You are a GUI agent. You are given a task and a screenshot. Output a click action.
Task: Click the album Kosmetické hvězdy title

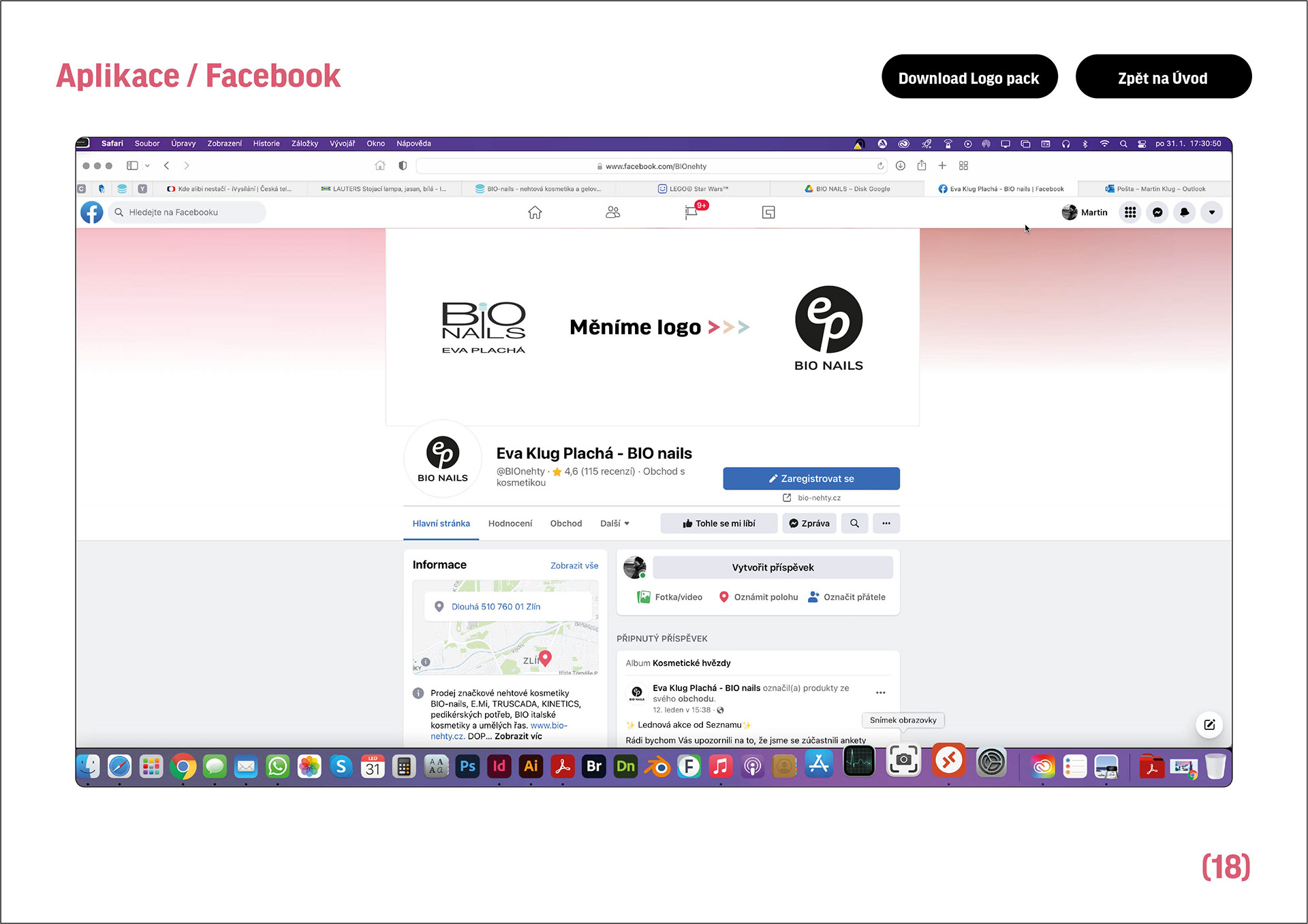click(691, 663)
